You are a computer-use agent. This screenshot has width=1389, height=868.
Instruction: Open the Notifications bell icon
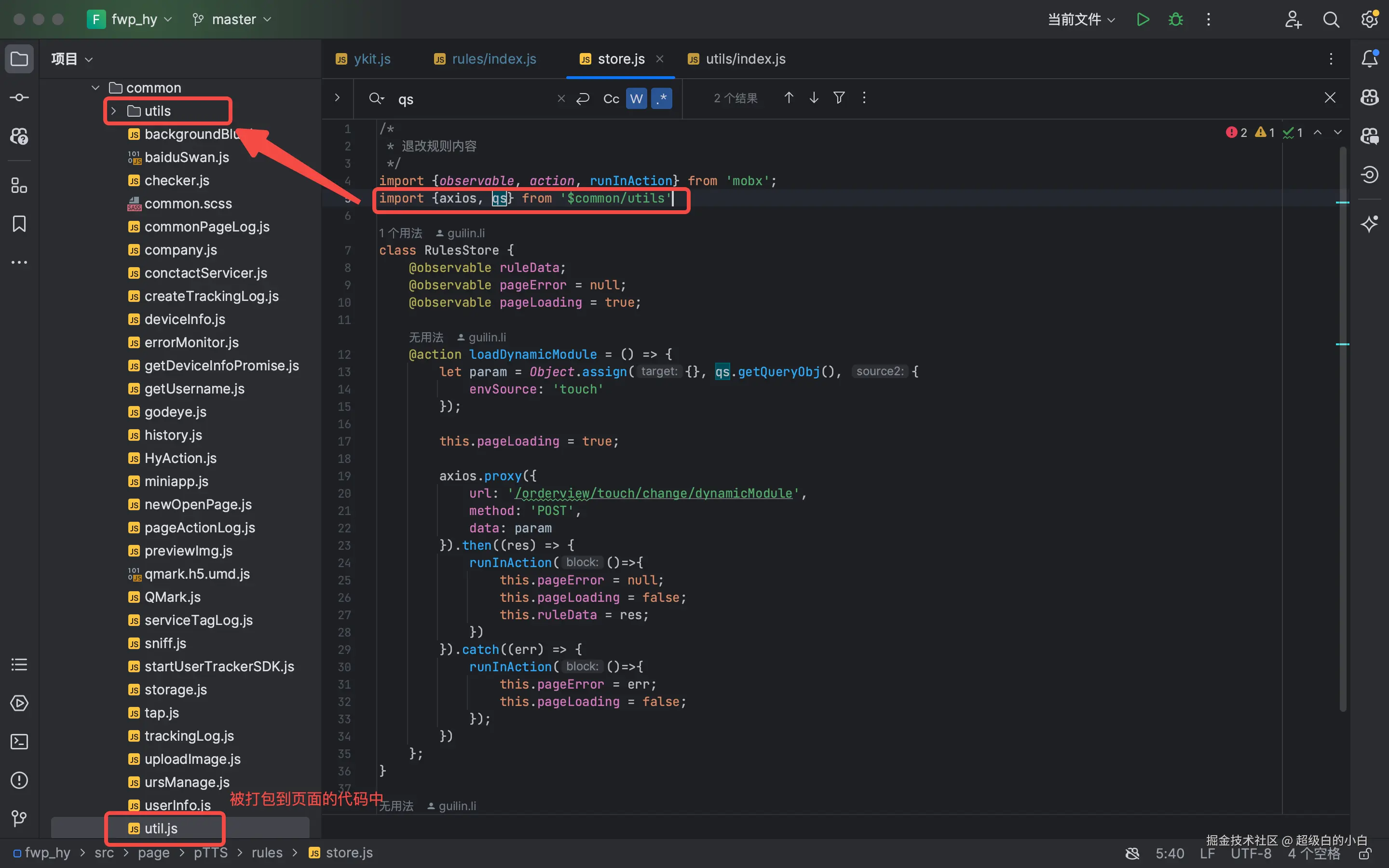coord(1370,58)
